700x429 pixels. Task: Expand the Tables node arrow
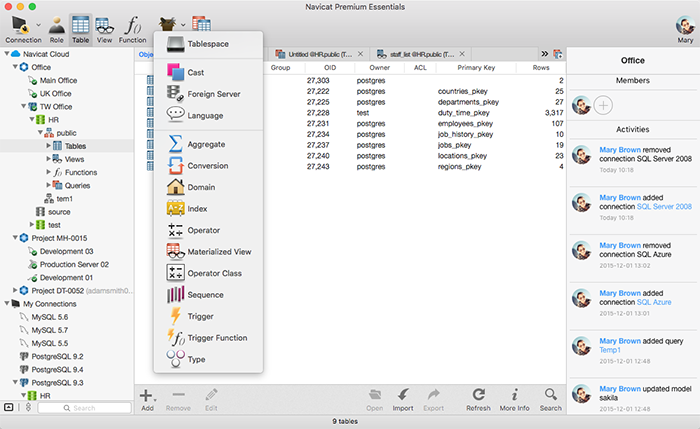point(48,146)
